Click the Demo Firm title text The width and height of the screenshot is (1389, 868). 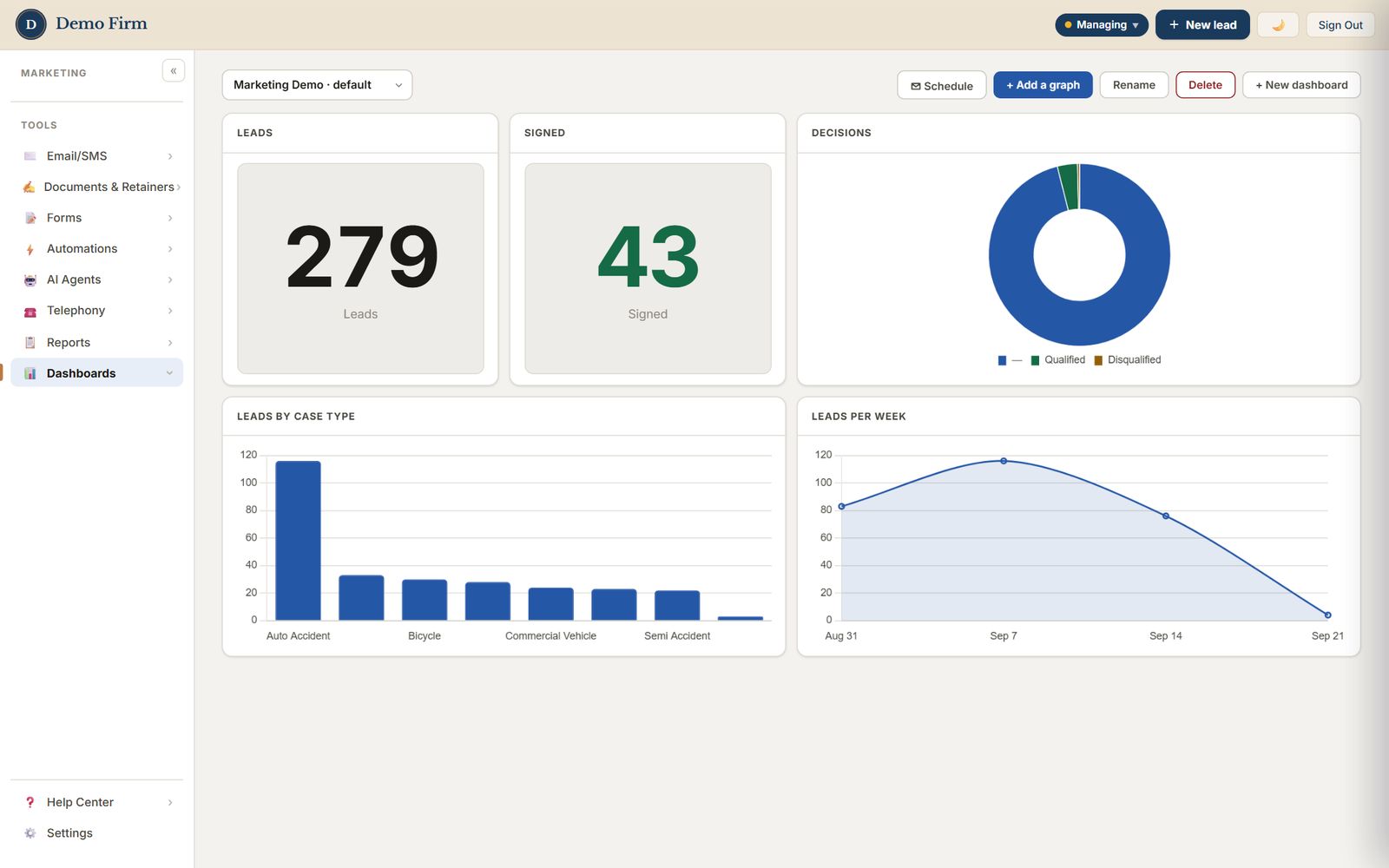click(x=102, y=23)
